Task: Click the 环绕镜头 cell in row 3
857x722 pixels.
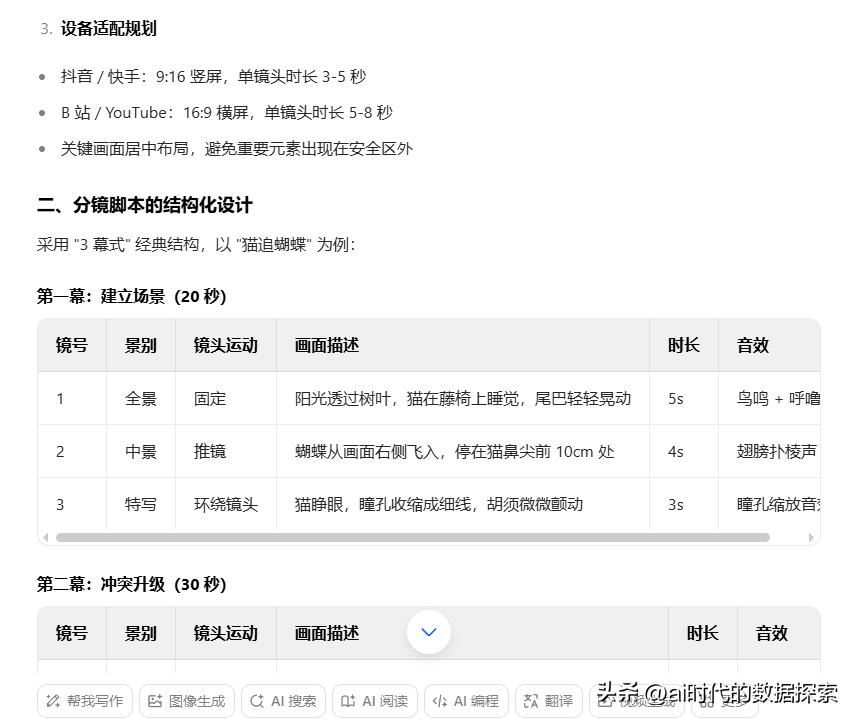Action: [226, 504]
